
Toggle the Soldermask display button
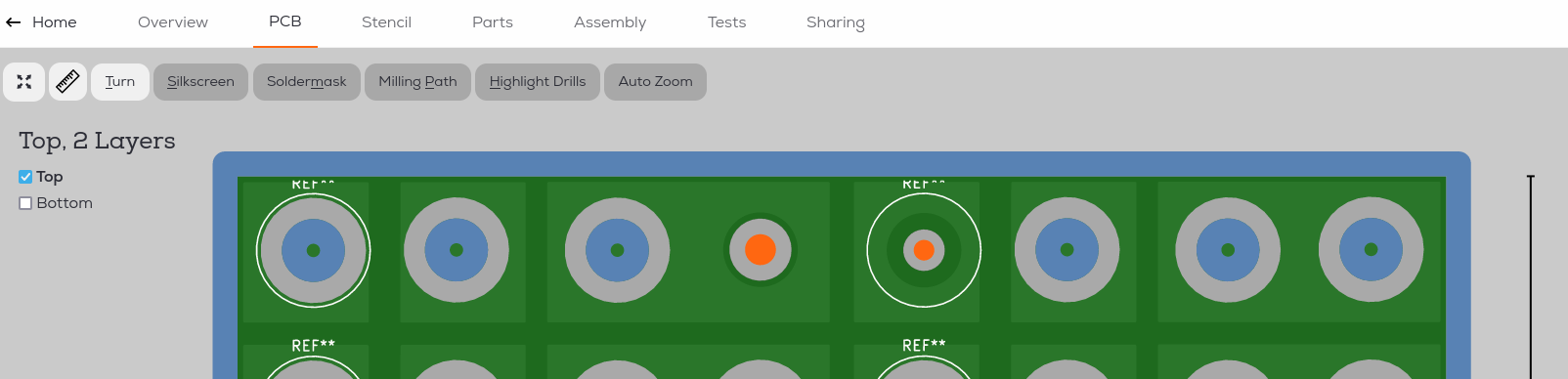[307, 82]
